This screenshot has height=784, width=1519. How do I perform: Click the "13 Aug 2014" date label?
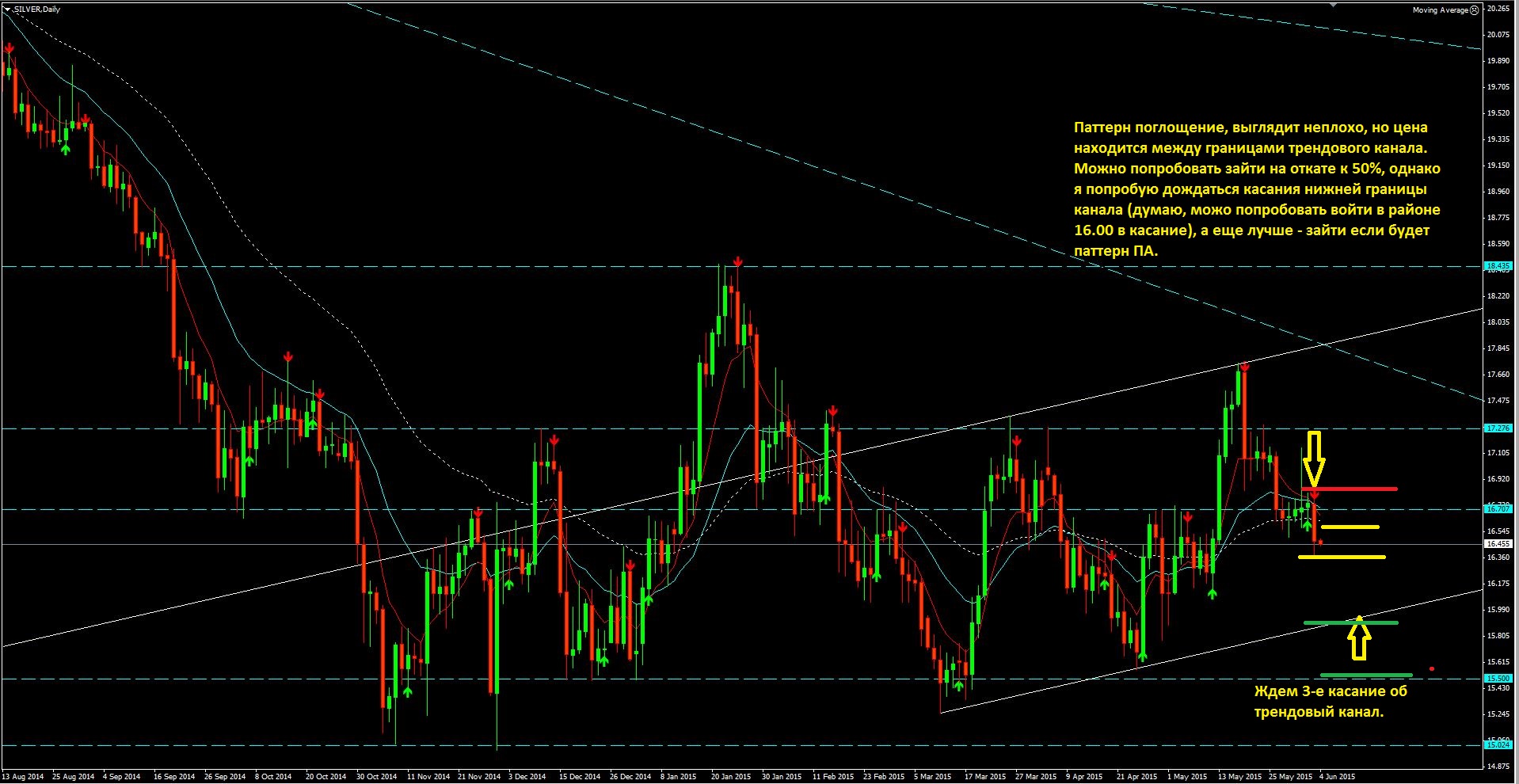tap(24, 777)
